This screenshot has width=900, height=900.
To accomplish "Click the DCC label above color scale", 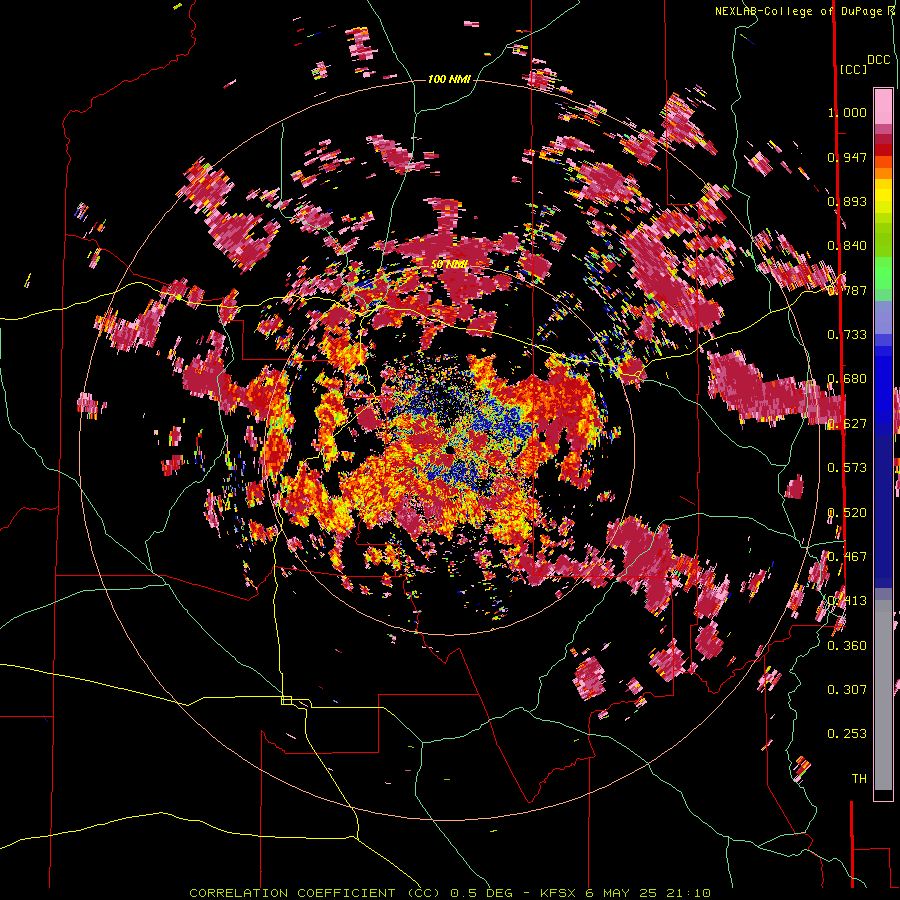I will tap(878, 60).
